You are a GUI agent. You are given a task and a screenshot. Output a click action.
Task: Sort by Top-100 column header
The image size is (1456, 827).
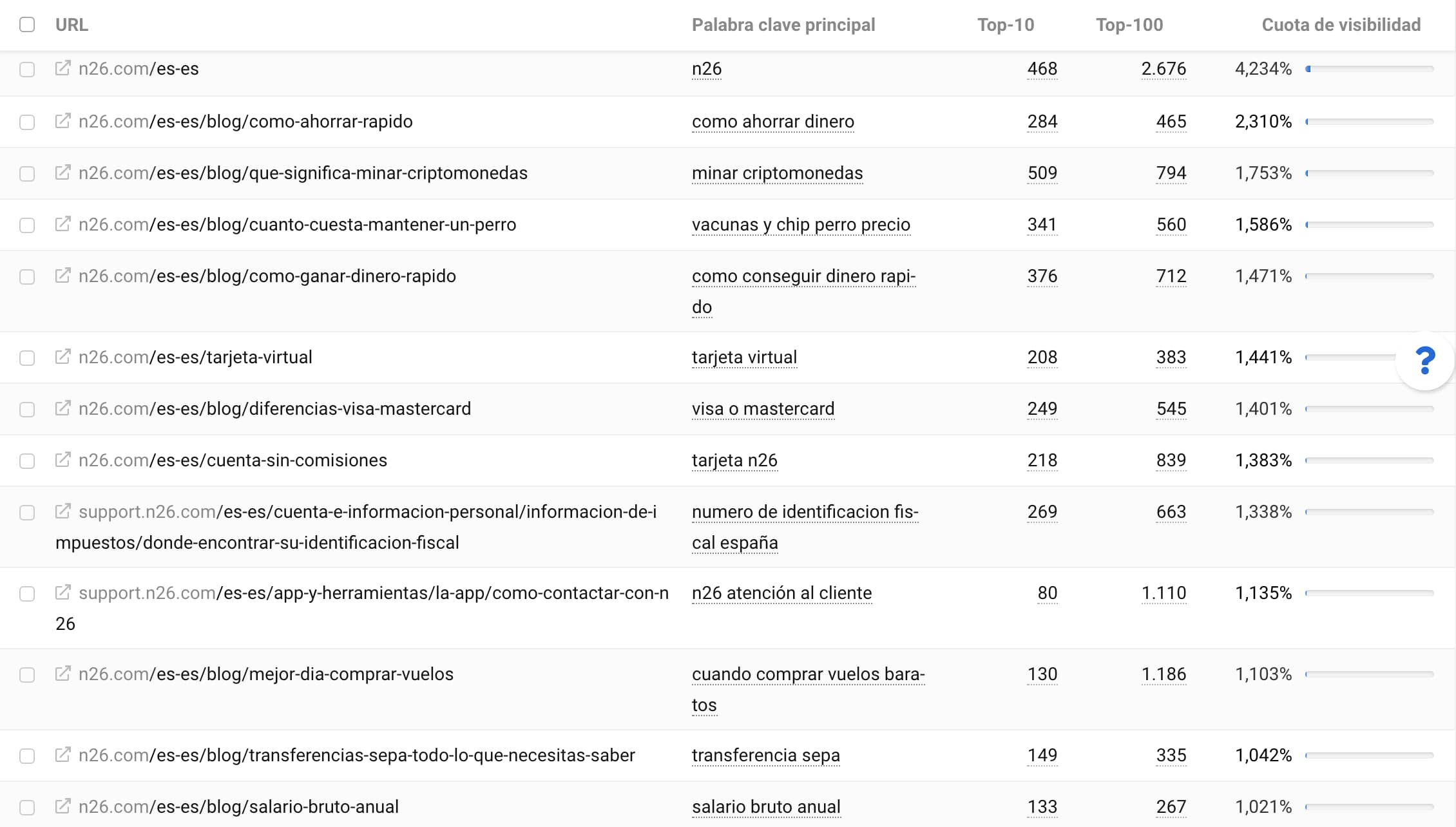pos(1129,24)
